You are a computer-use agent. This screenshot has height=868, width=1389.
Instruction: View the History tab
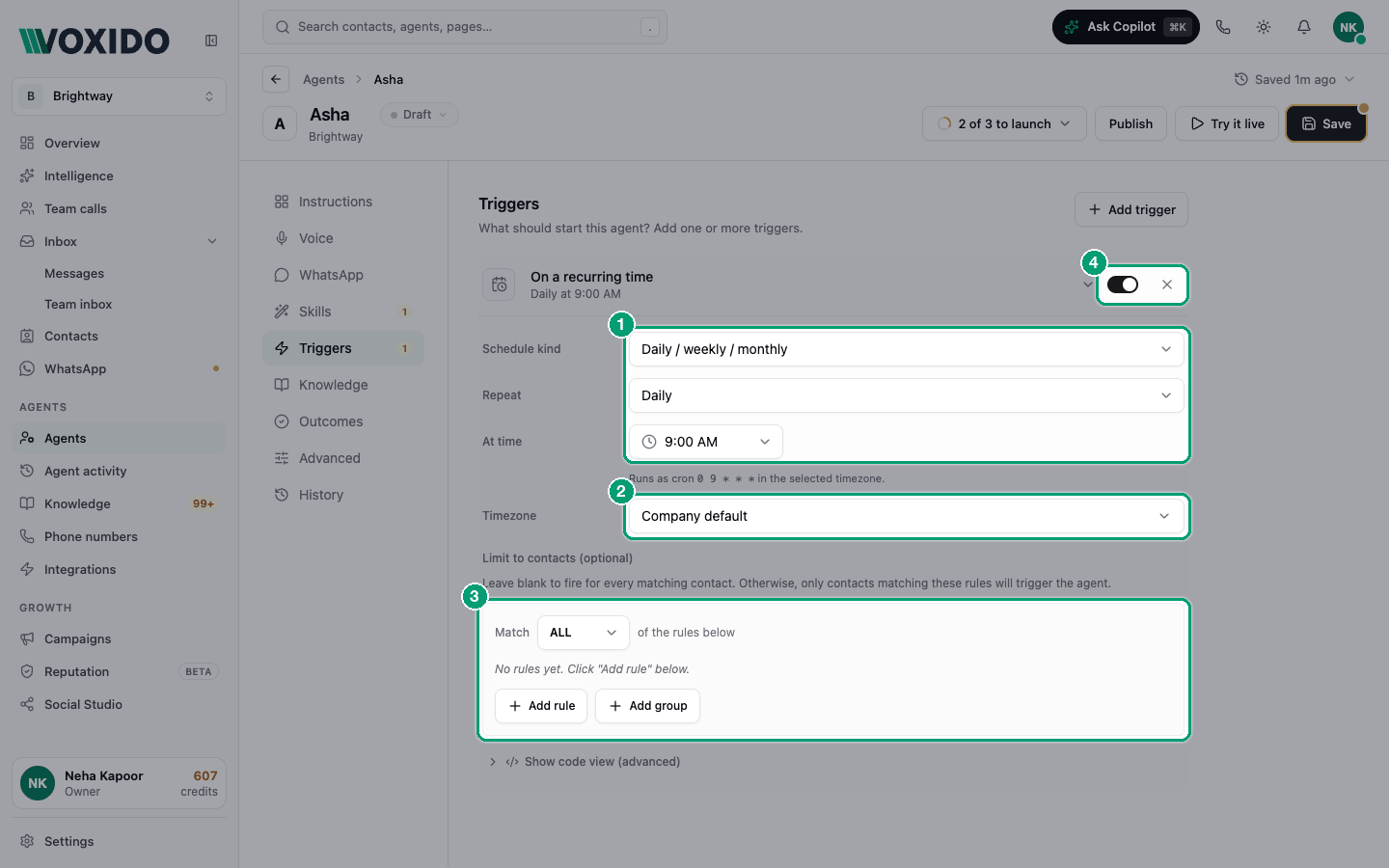pos(343,495)
